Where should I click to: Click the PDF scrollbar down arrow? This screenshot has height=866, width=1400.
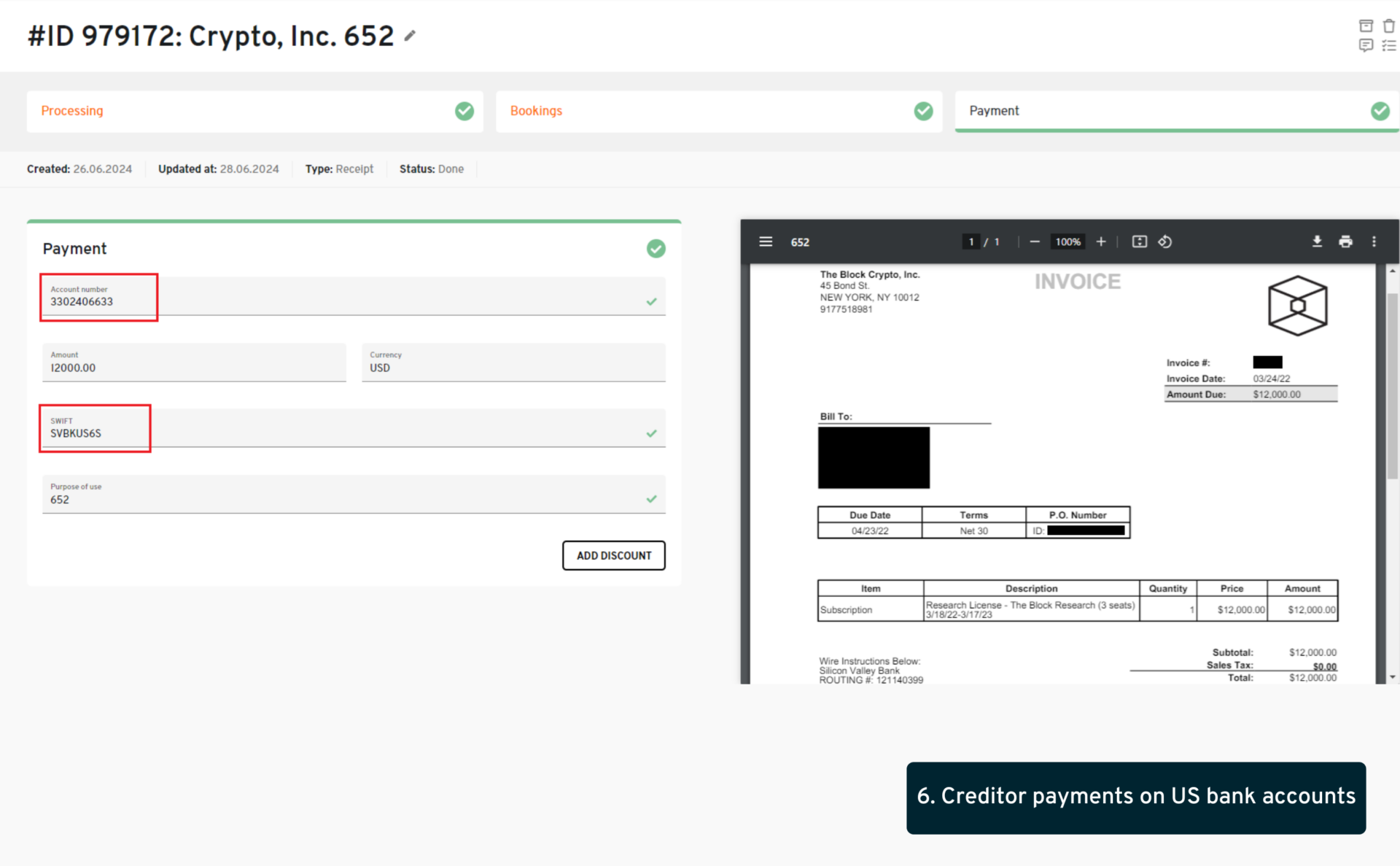click(1392, 677)
